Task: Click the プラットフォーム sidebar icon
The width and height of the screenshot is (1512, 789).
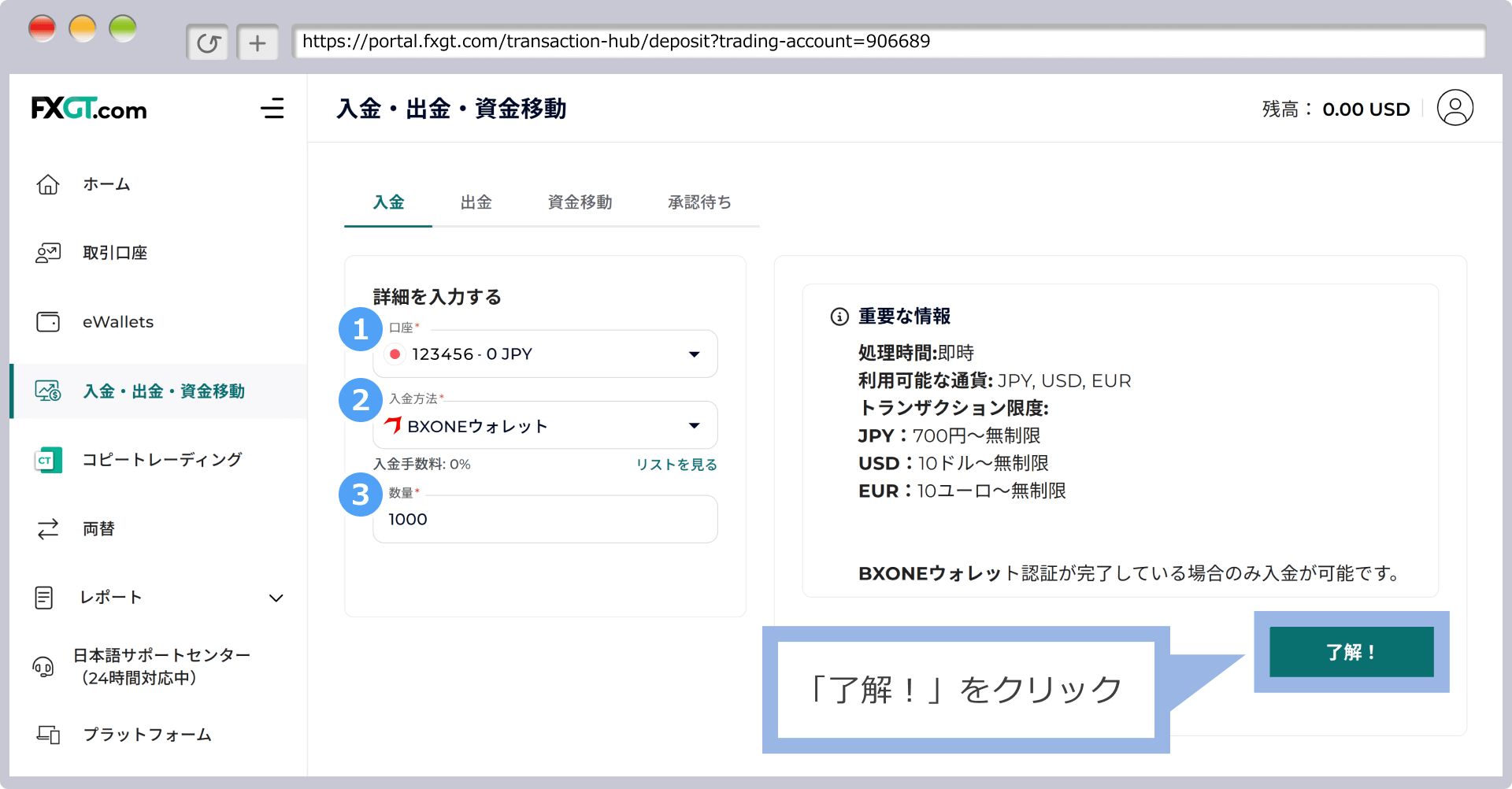Action: click(x=48, y=735)
